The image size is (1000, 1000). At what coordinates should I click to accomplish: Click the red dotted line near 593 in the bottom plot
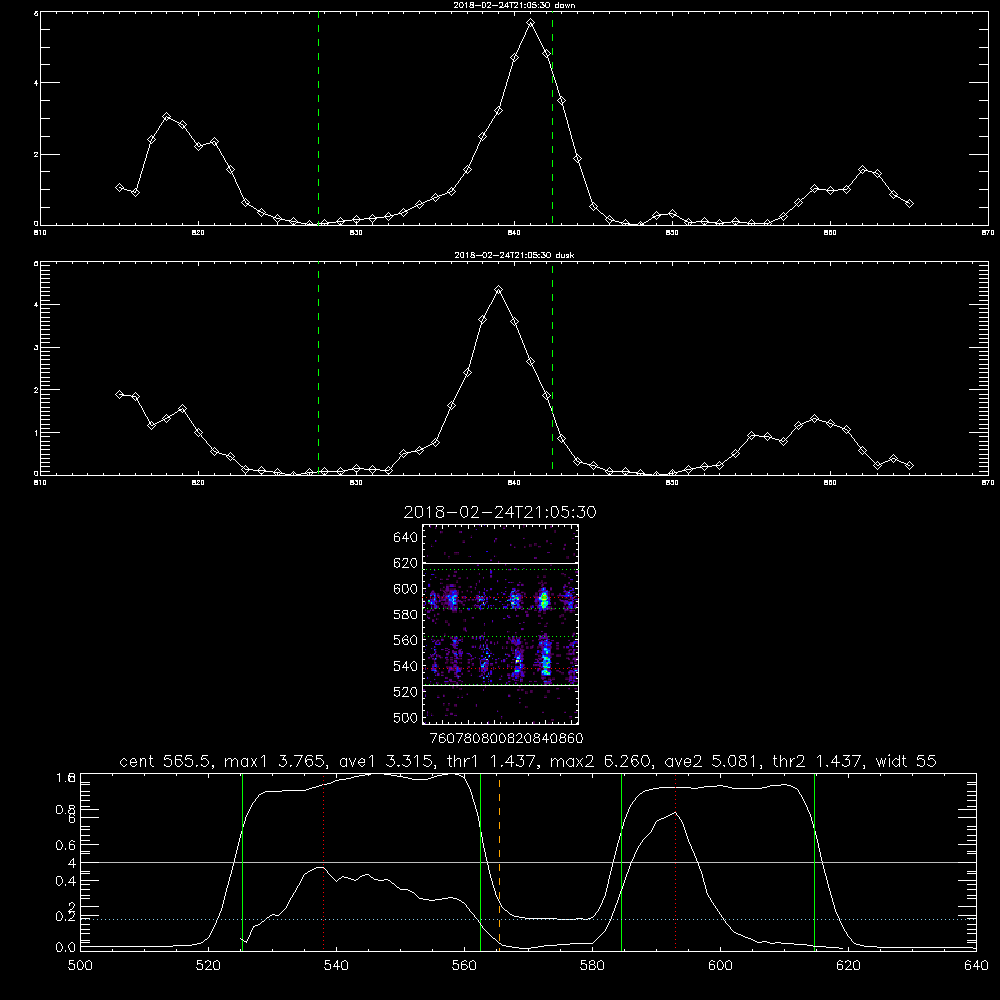click(x=675, y=862)
